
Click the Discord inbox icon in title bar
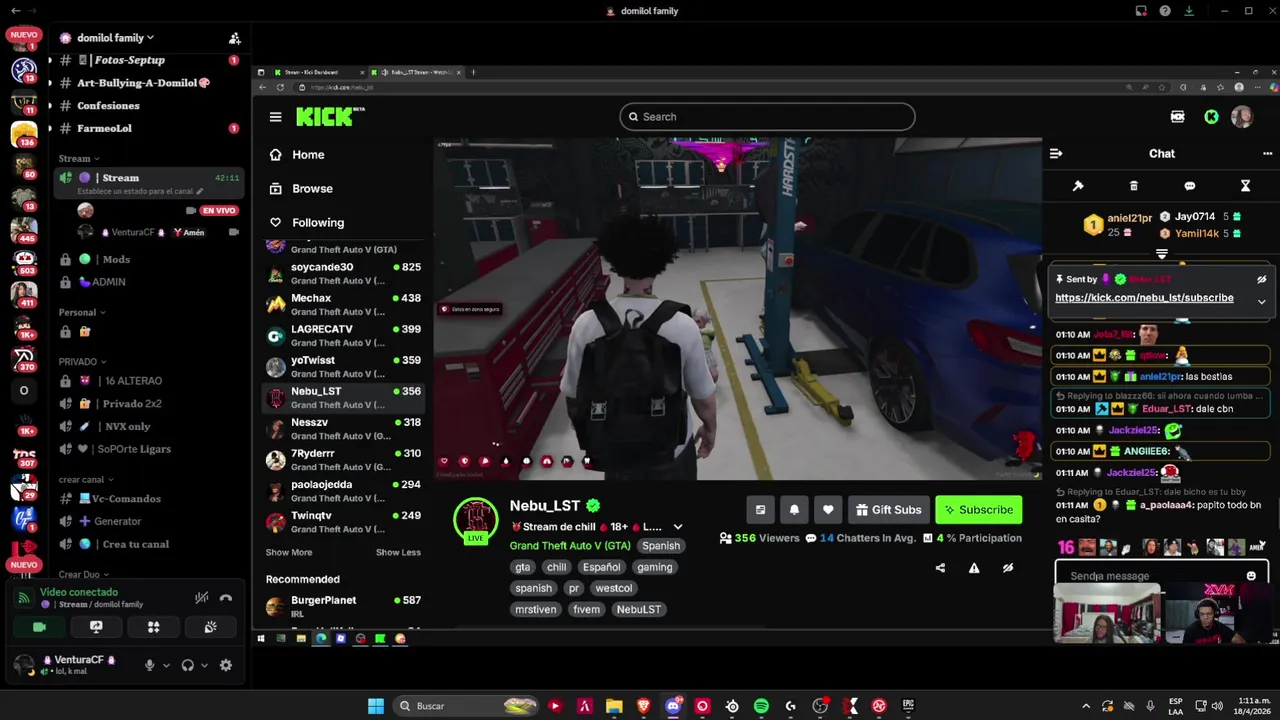[1141, 11]
